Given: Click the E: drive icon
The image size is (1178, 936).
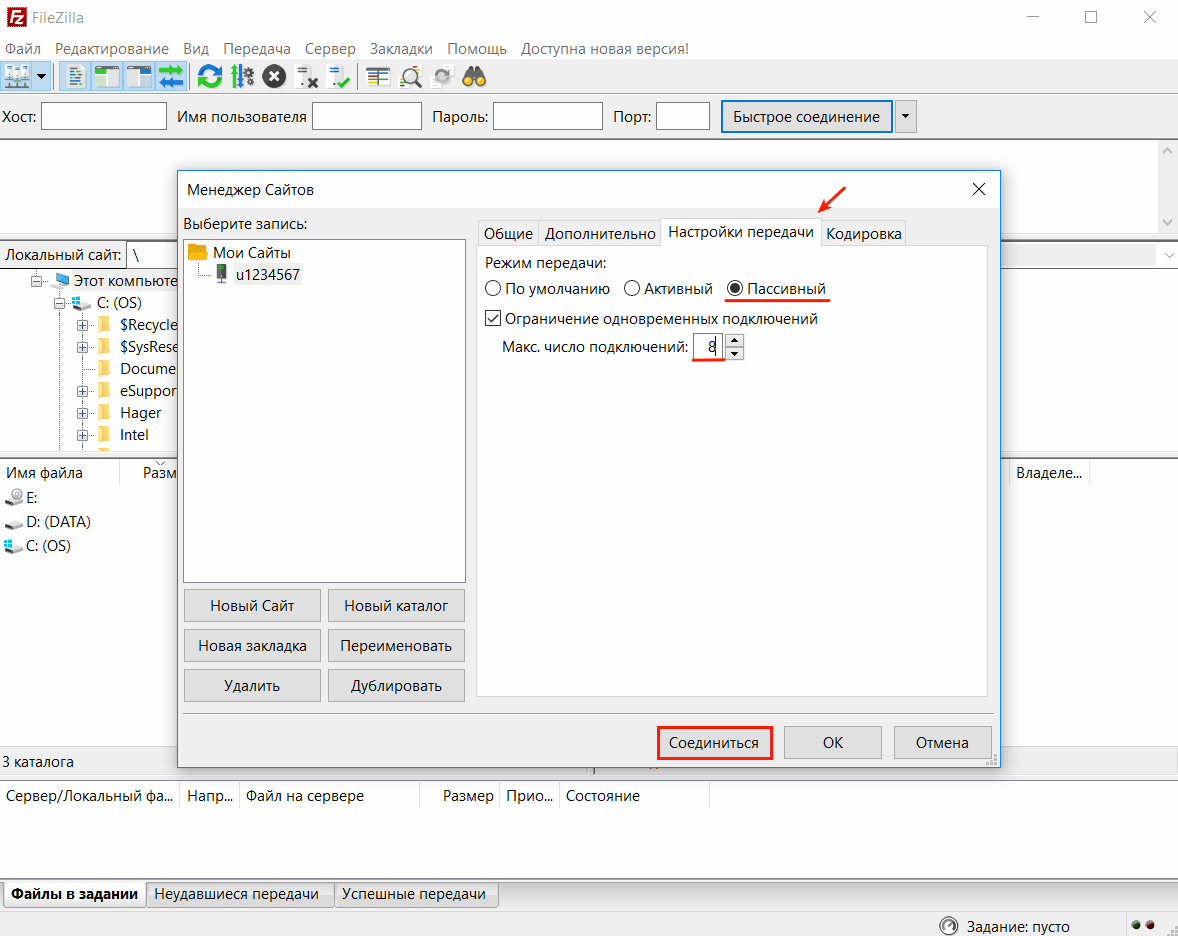Looking at the screenshot, I should pos(14,497).
